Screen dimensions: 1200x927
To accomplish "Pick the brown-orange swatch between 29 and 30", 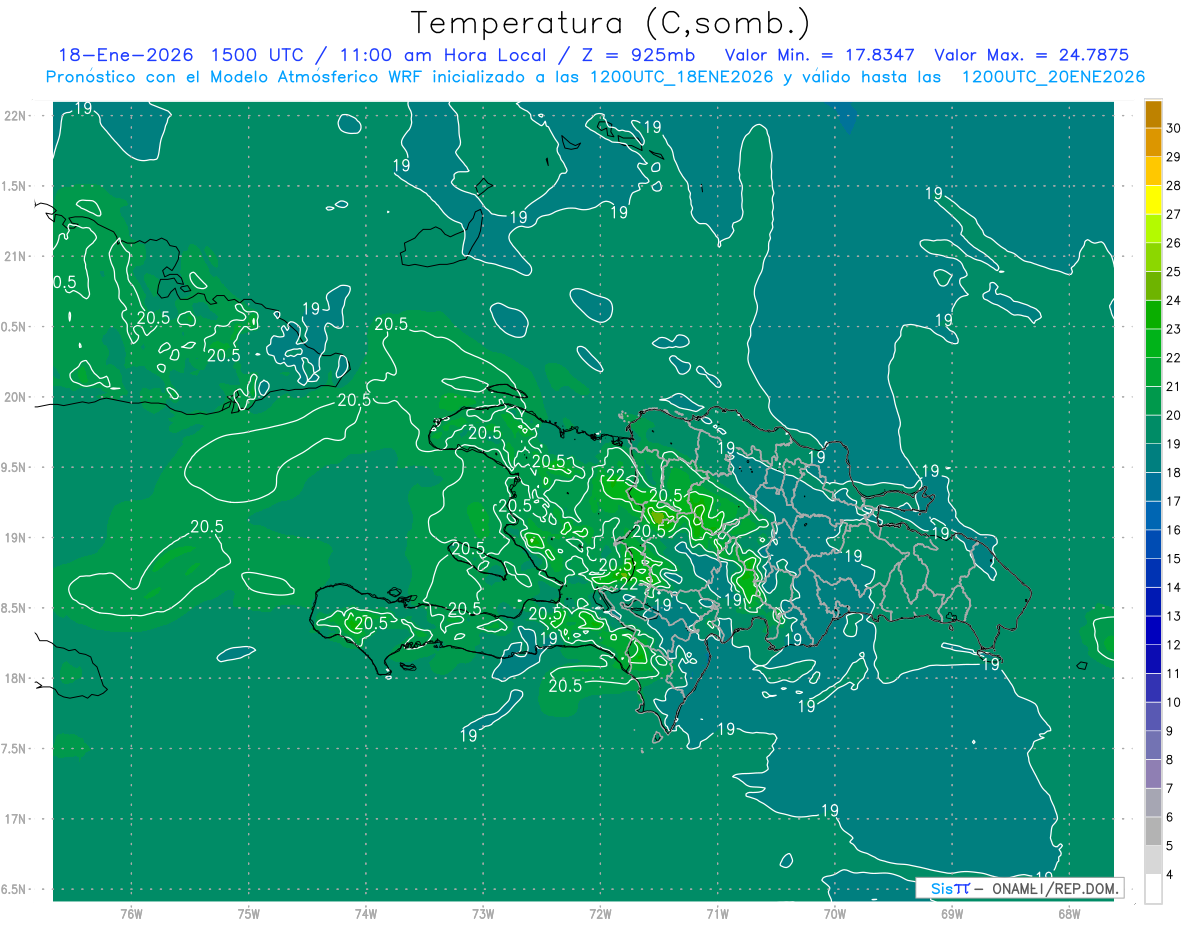I will pos(1154,142).
